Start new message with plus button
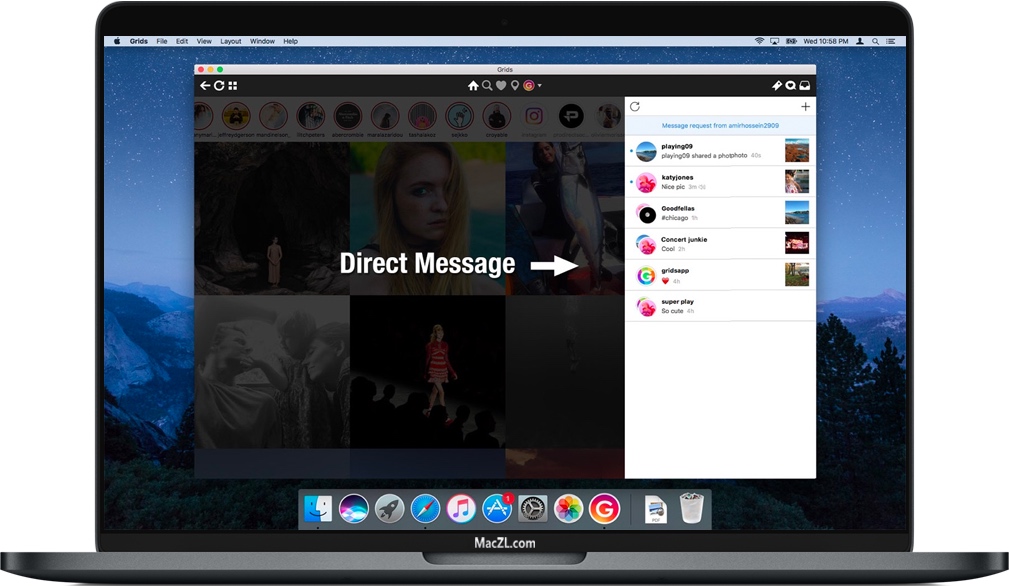1009x586 pixels. (x=805, y=107)
